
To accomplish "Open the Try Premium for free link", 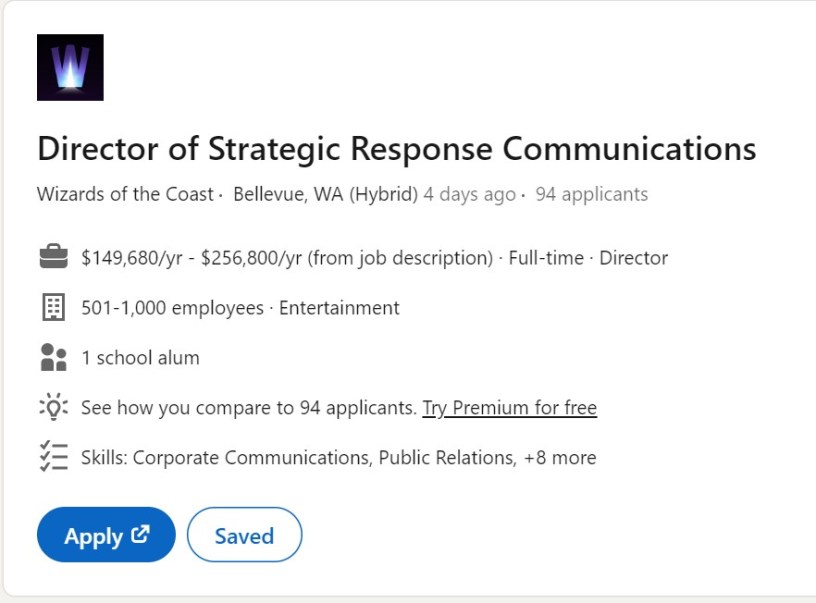I will coord(509,408).
